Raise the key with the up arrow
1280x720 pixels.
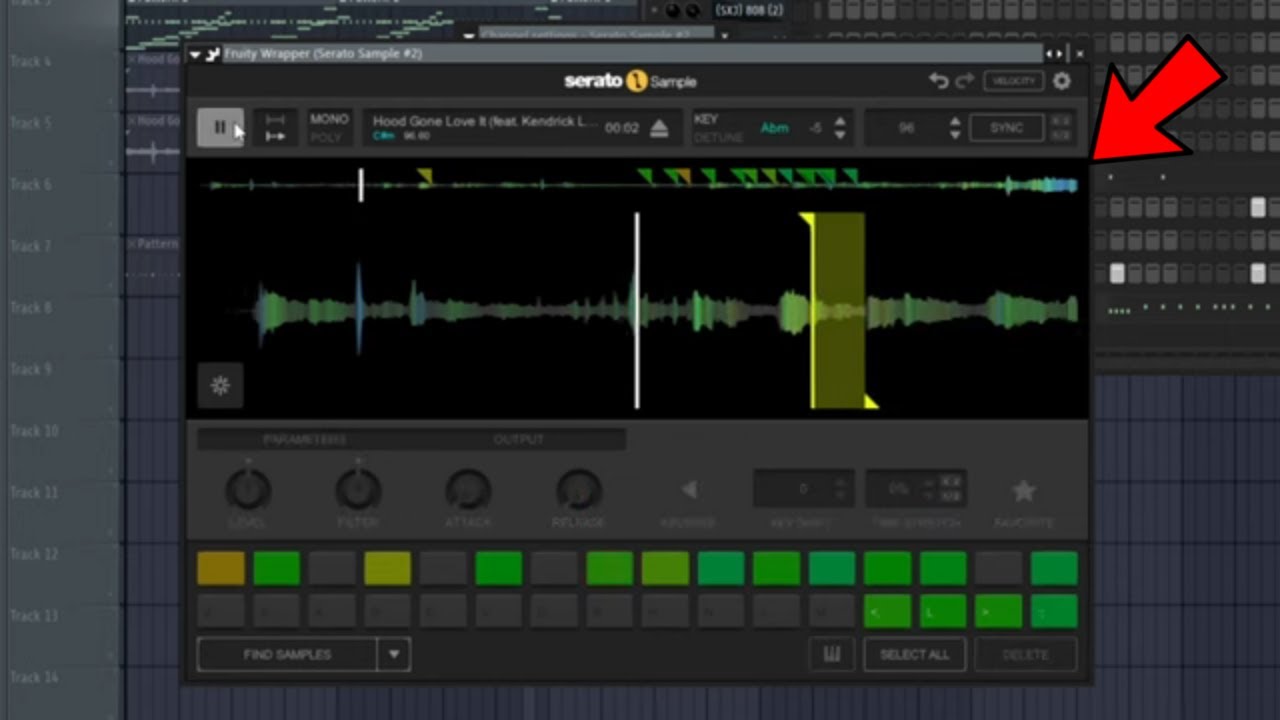click(840, 121)
